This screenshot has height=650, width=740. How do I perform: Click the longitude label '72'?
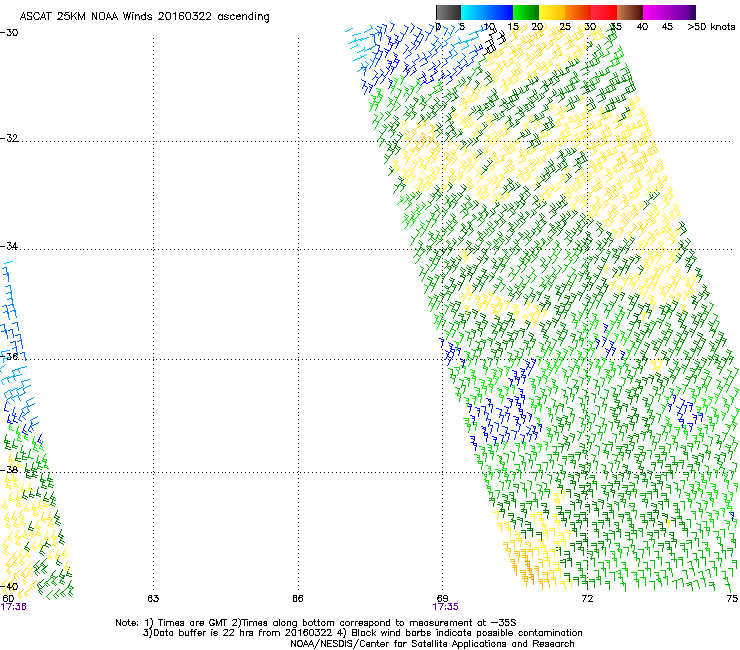pyautogui.click(x=587, y=599)
